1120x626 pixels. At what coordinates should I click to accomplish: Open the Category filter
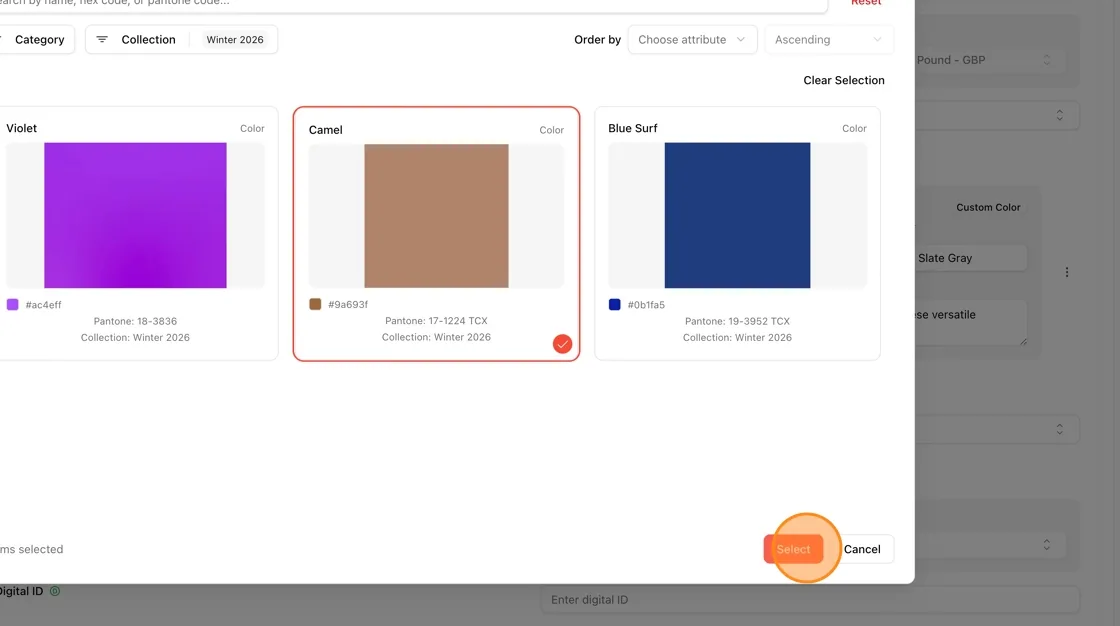[36, 39]
